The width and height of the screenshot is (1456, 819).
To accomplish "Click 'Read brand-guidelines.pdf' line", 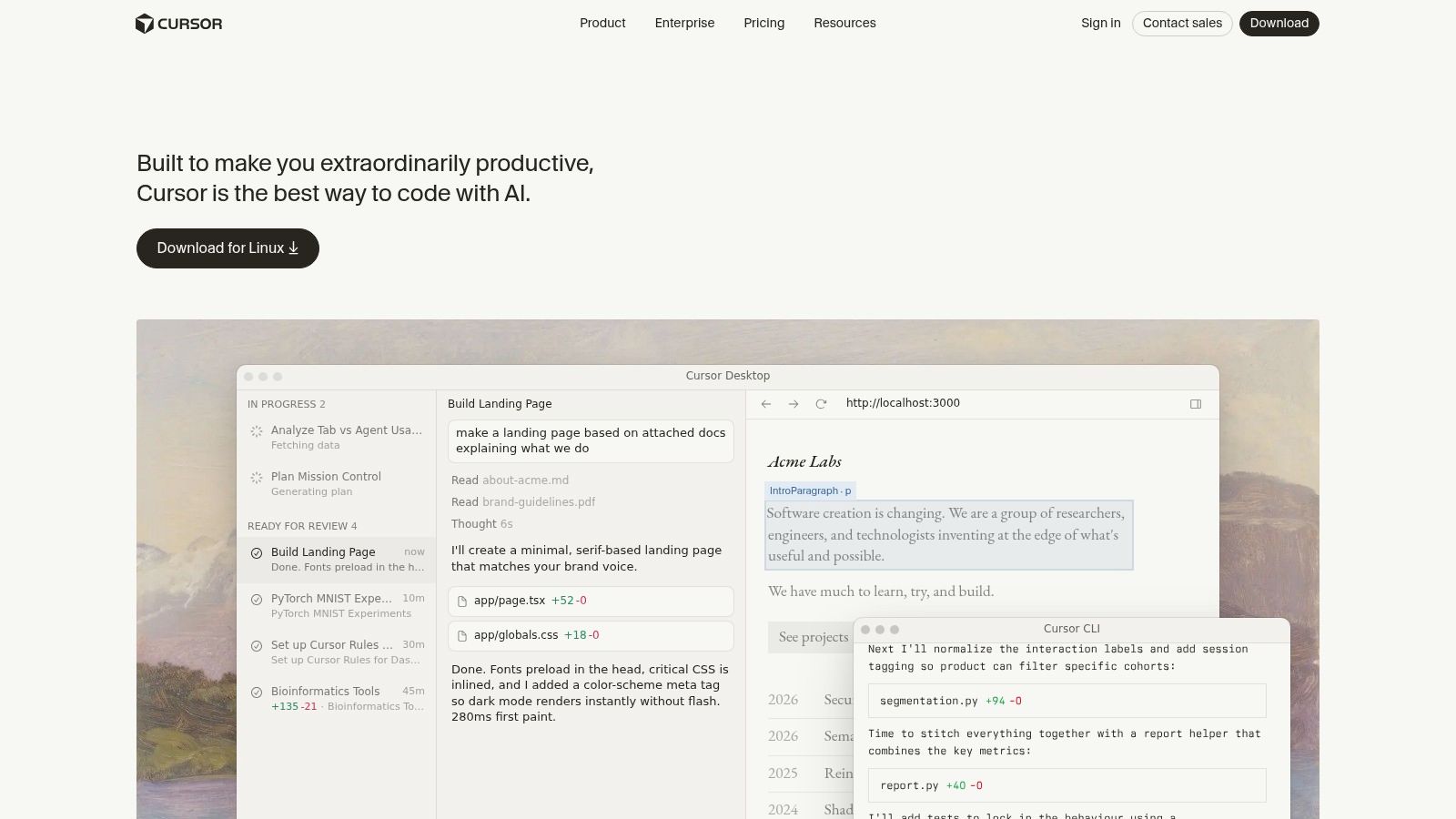I will click(523, 502).
